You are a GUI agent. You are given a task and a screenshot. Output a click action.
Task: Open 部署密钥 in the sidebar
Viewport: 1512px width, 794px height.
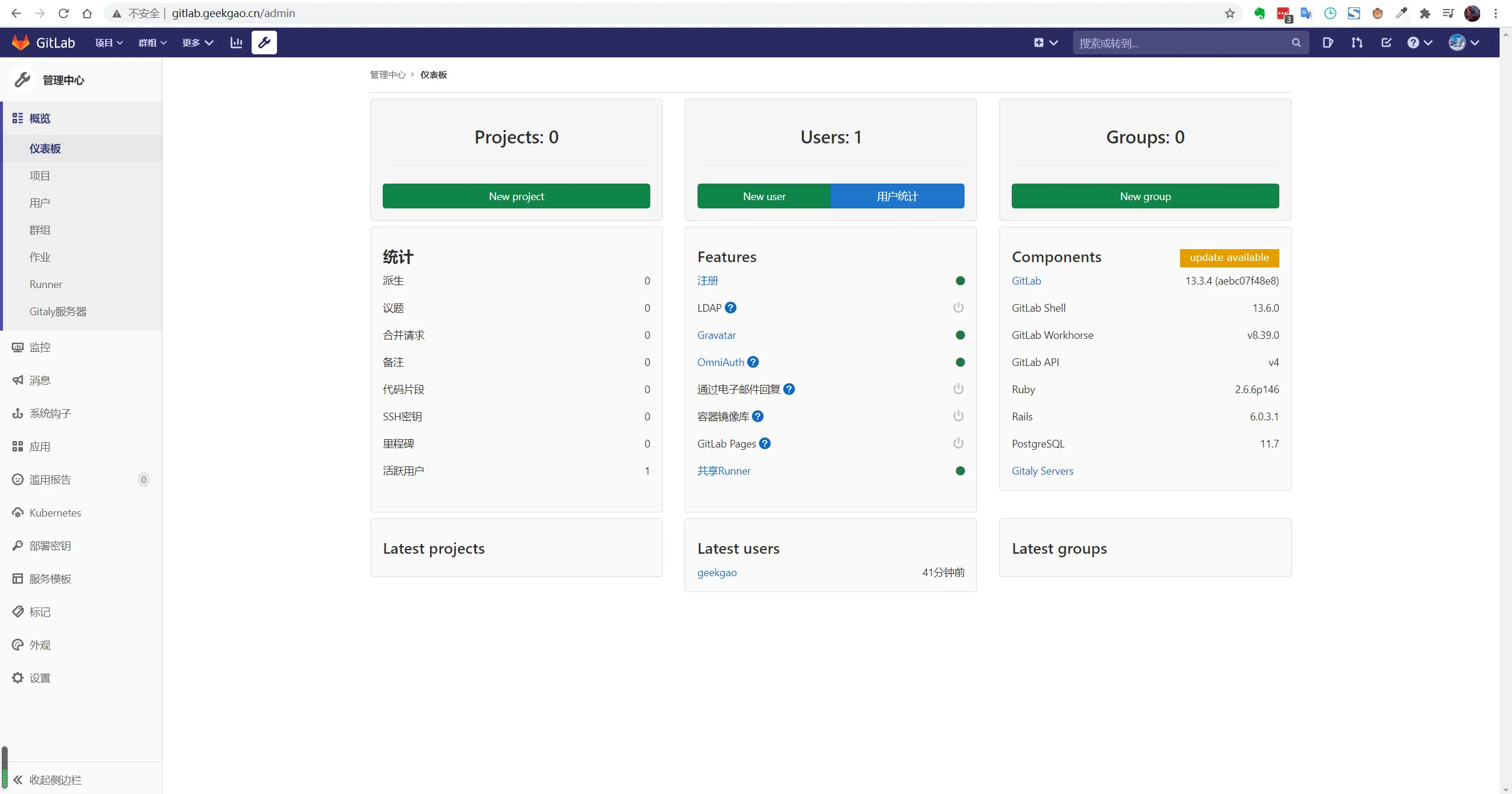coord(81,545)
